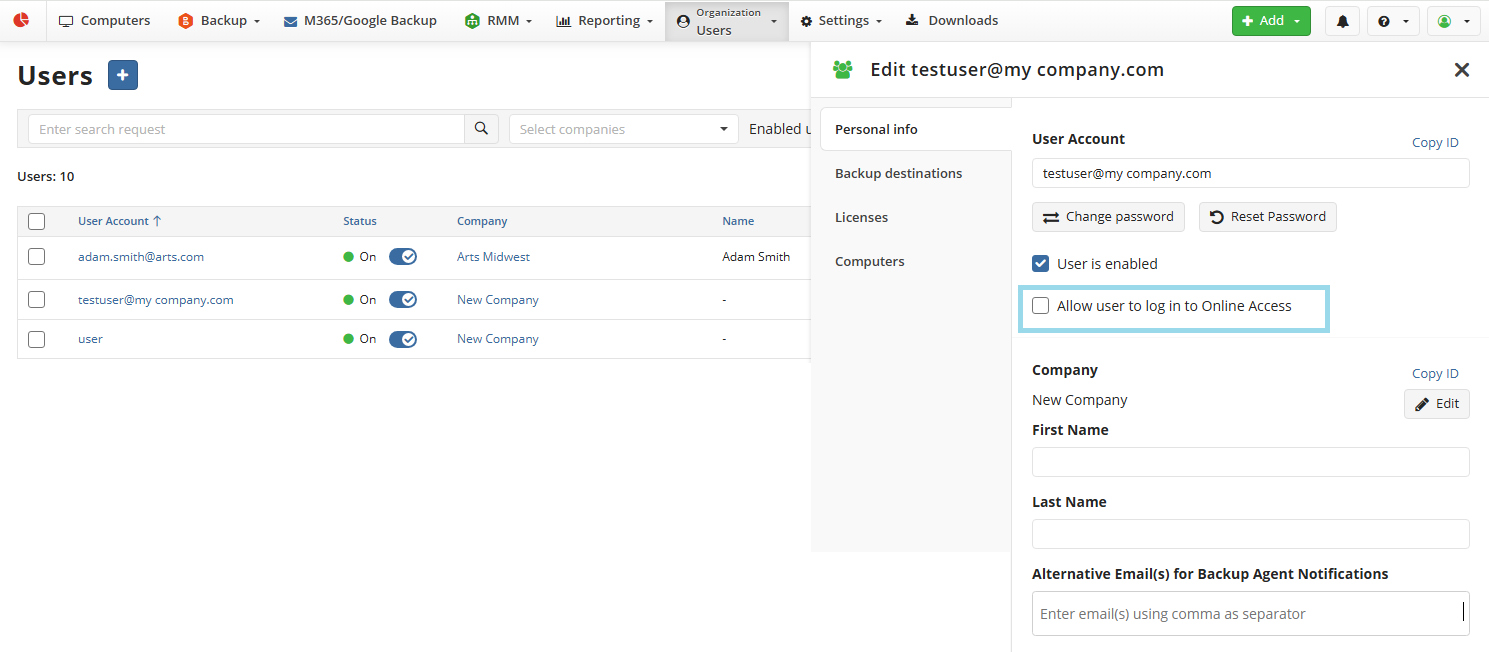Viewport: 1489px width, 652px height.
Task: Click the red logo home icon
Action: [x=21, y=20]
